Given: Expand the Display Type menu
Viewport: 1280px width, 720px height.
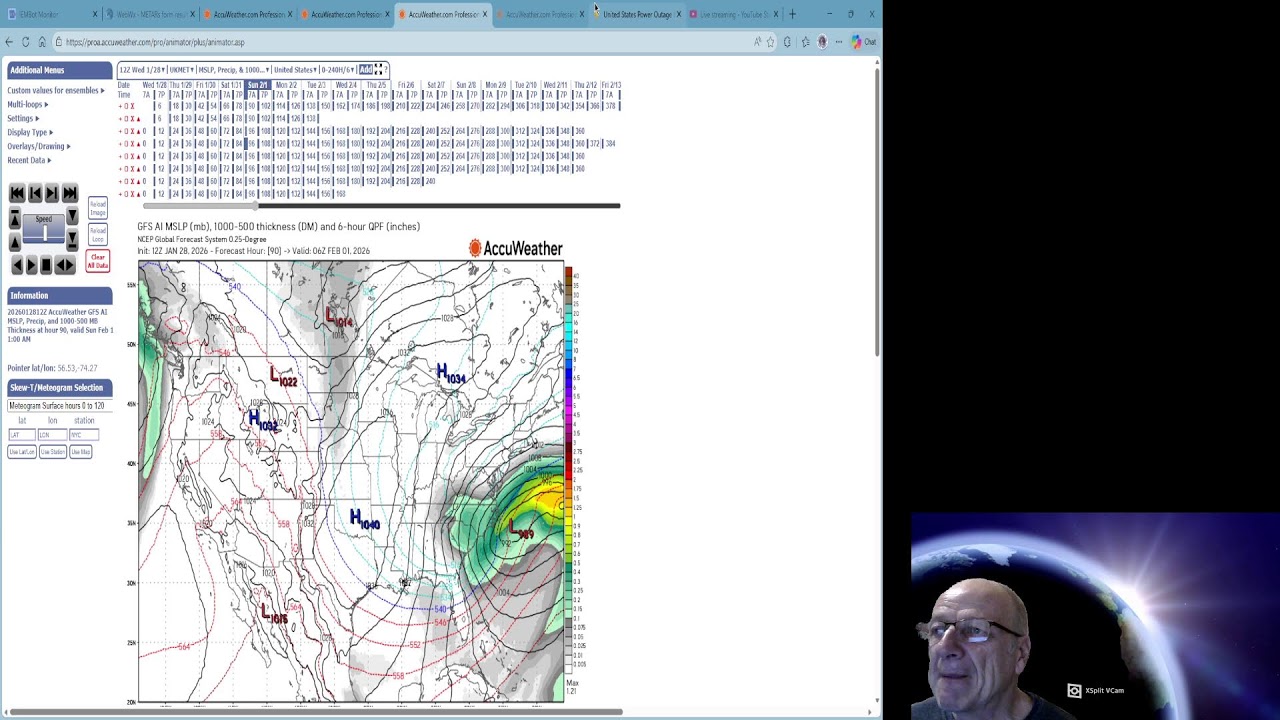Looking at the screenshot, I should [x=30, y=132].
